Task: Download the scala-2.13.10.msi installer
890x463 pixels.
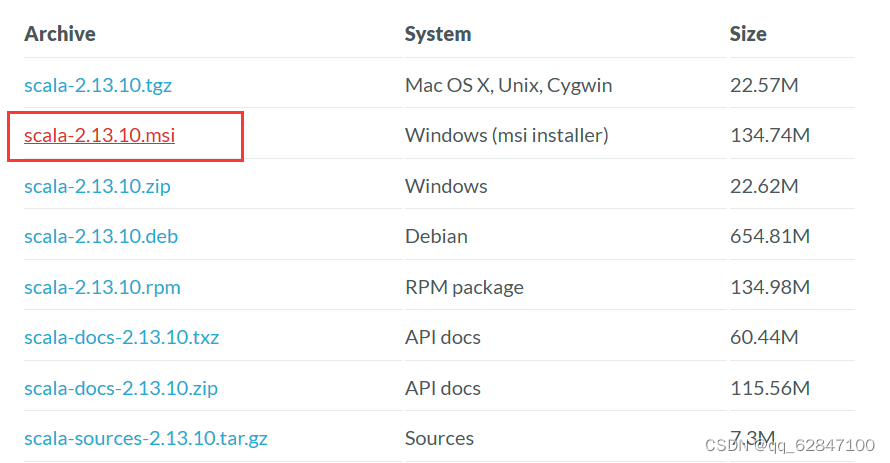Action: (x=99, y=135)
